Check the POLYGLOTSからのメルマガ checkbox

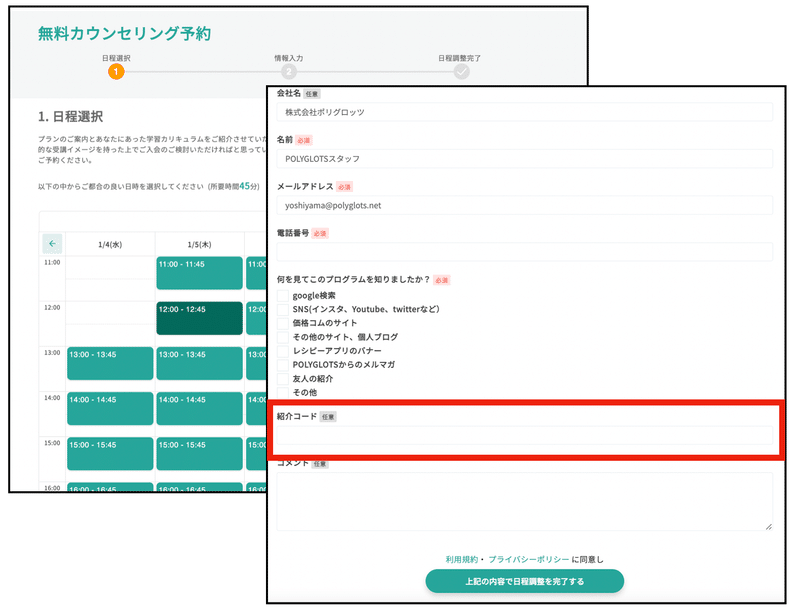tap(283, 364)
